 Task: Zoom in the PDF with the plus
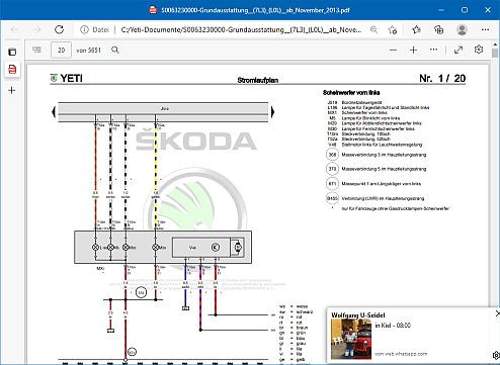(x=413, y=50)
